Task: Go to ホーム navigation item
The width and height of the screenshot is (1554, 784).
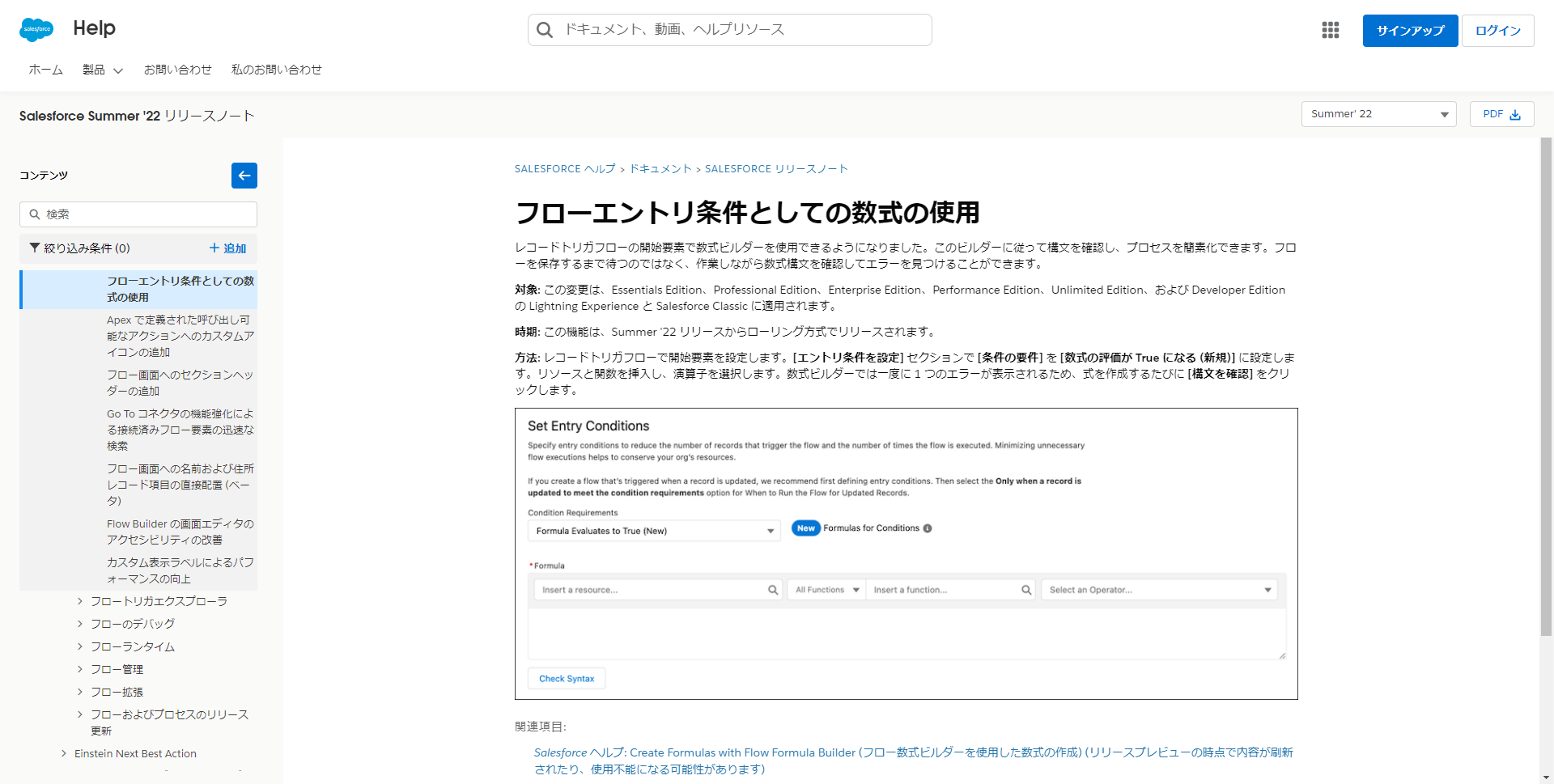Action: tap(46, 70)
